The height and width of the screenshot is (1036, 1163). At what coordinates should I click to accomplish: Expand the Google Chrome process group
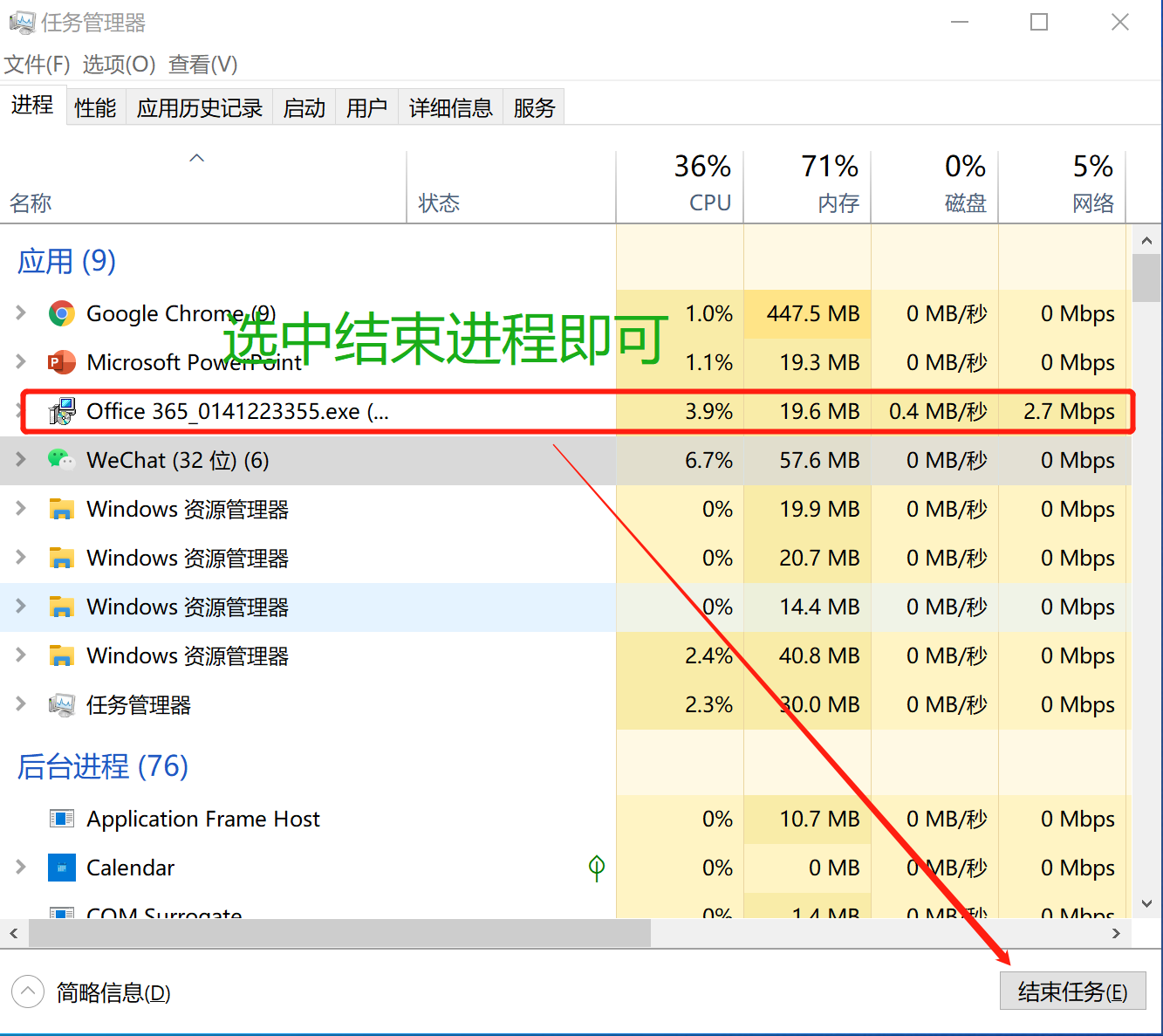21,312
